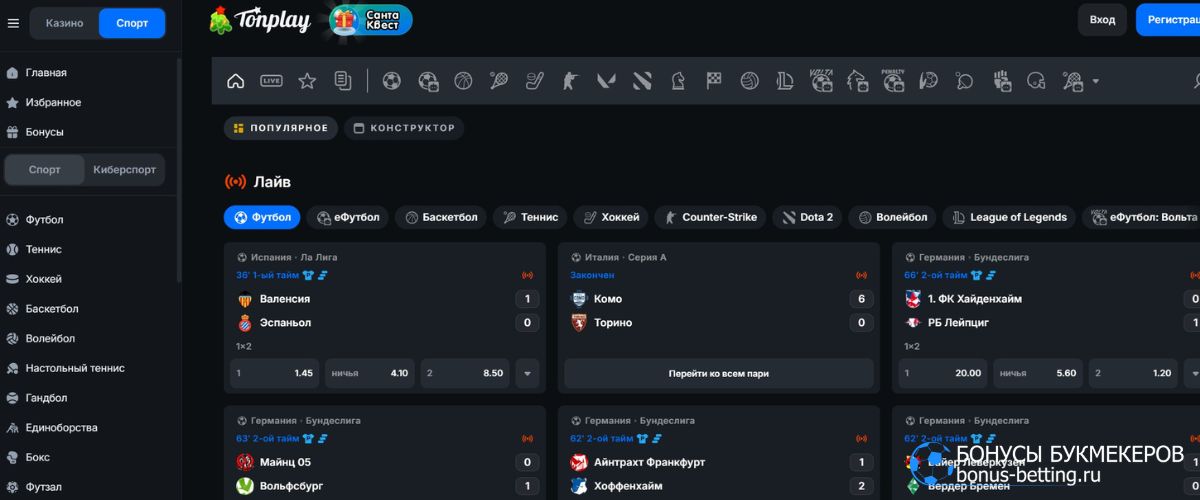This screenshot has width=1200, height=500.
Task: Open the Конструктор tab
Action: 404,128
